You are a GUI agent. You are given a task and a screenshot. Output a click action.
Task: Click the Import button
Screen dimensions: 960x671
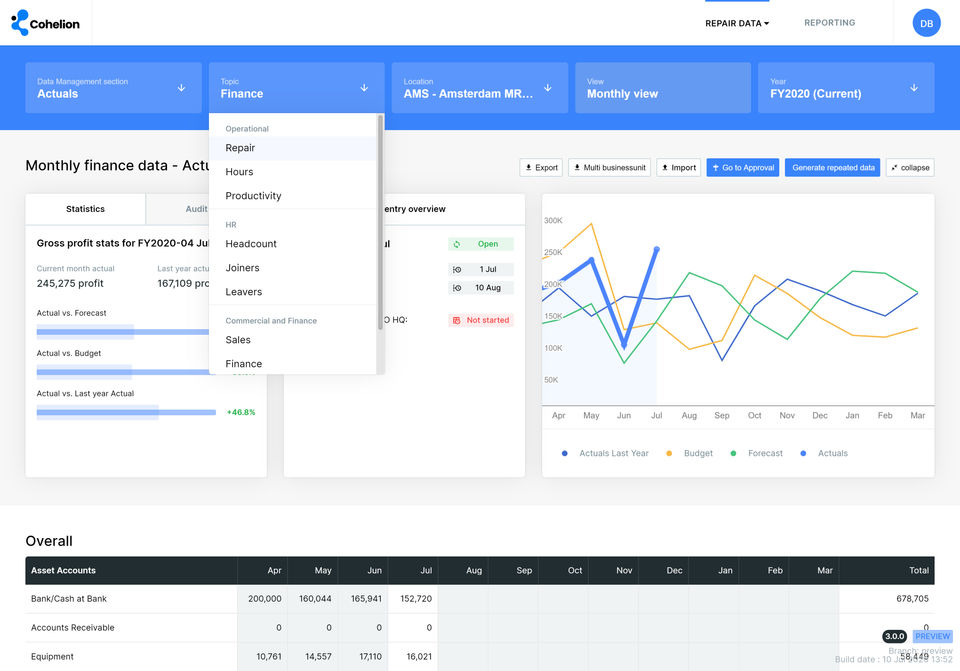[x=678, y=168]
